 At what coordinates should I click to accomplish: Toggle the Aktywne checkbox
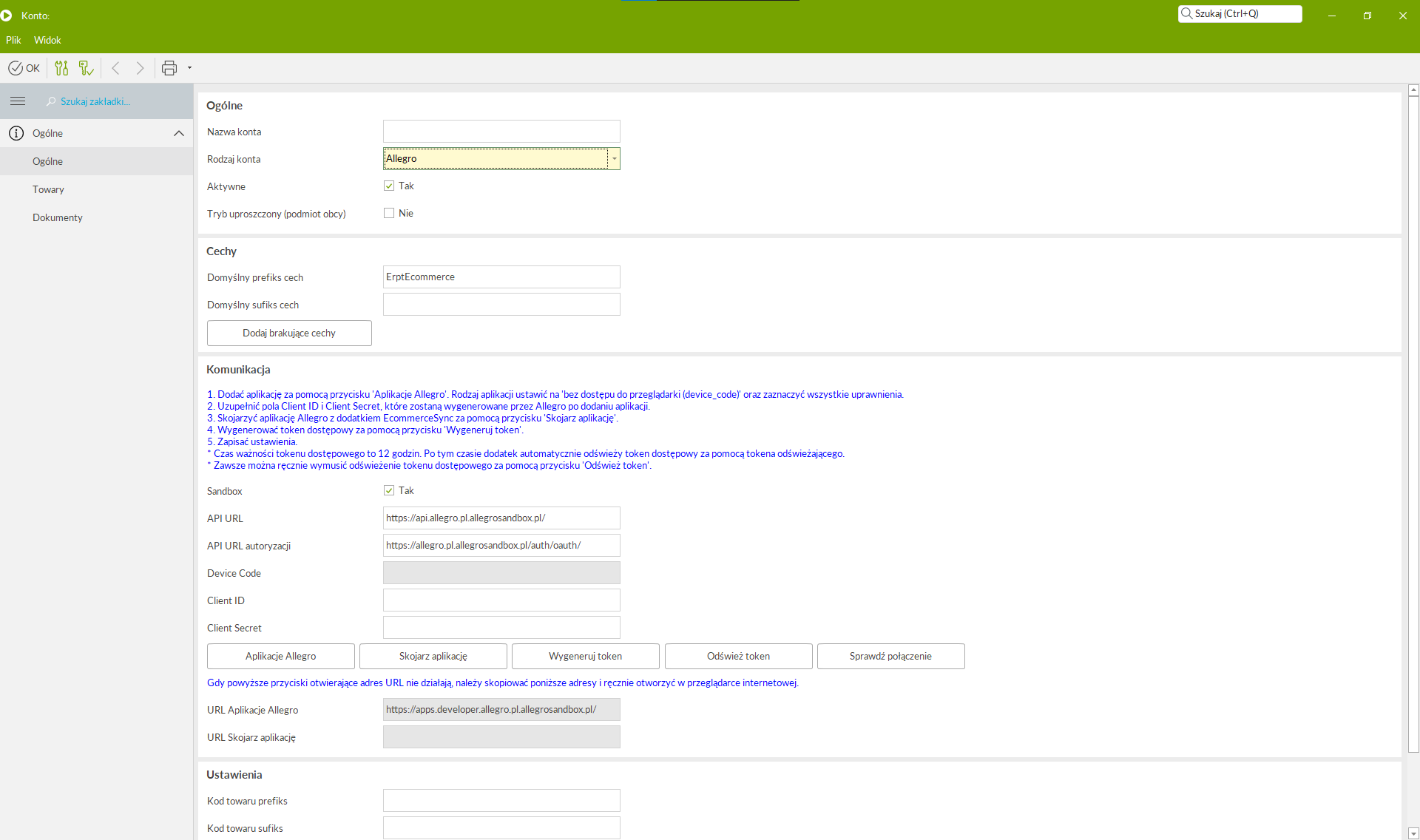pyautogui.click(x=389, y=186)
